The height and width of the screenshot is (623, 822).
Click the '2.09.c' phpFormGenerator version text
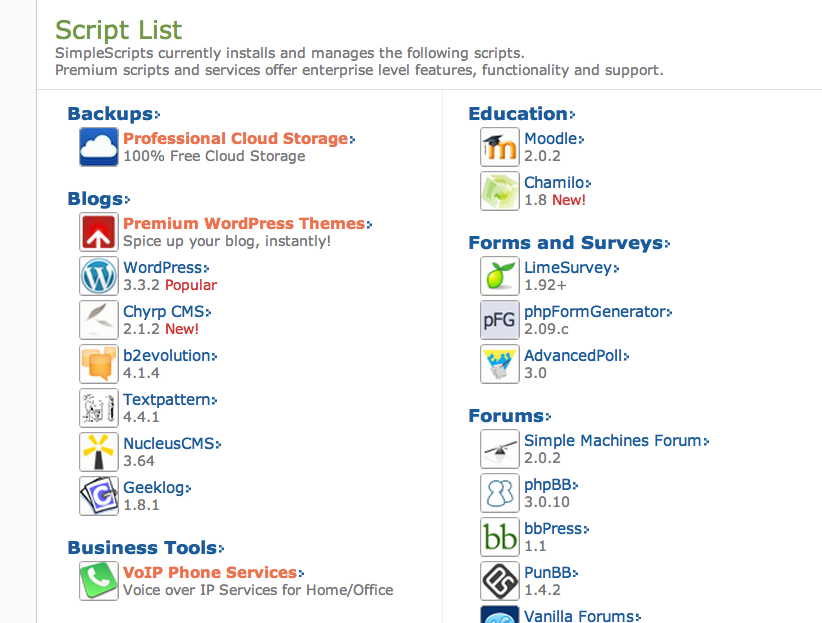coord(546,329)
